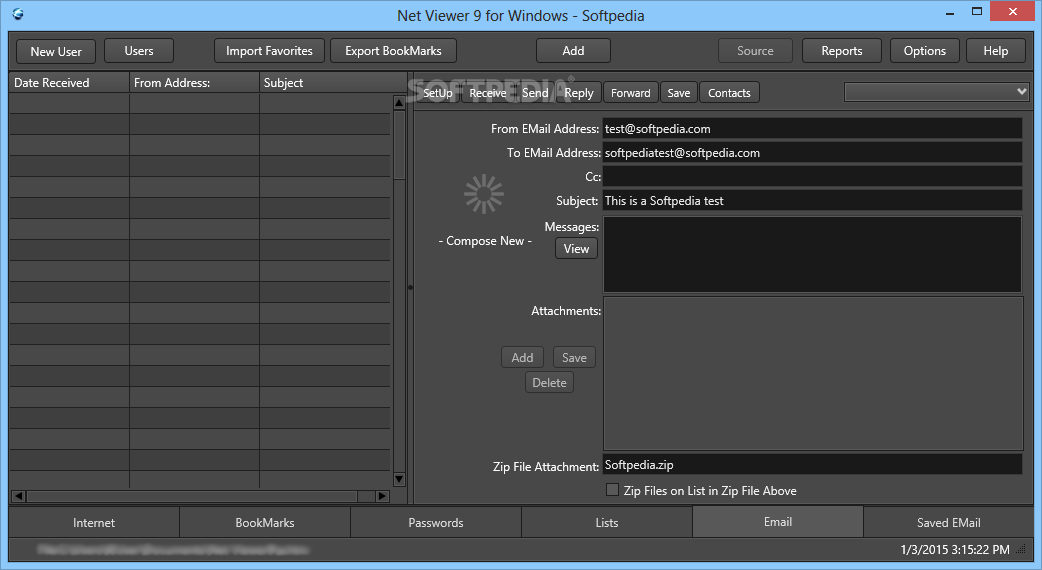This screenshot has width=1042, height=570.
Task: Maximize the Net Viewer window
Action: [977, 11]
